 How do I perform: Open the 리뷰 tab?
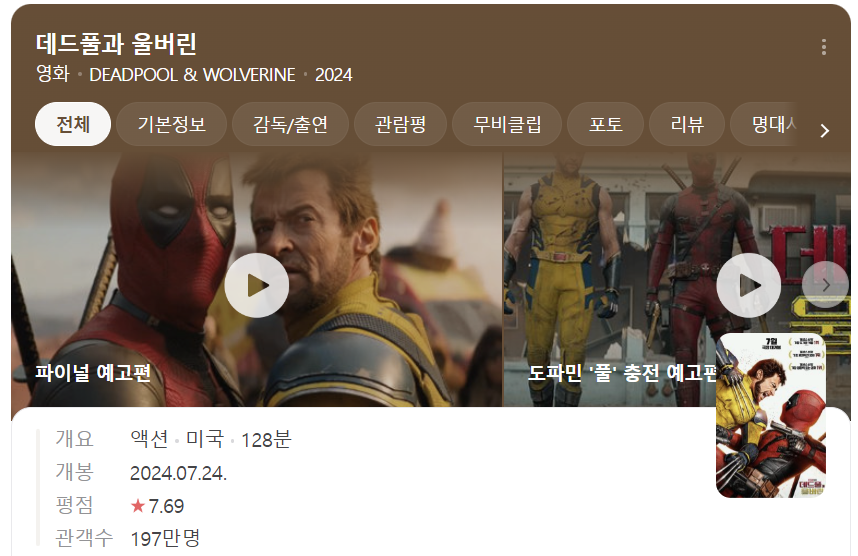click(x=687, y=124)
